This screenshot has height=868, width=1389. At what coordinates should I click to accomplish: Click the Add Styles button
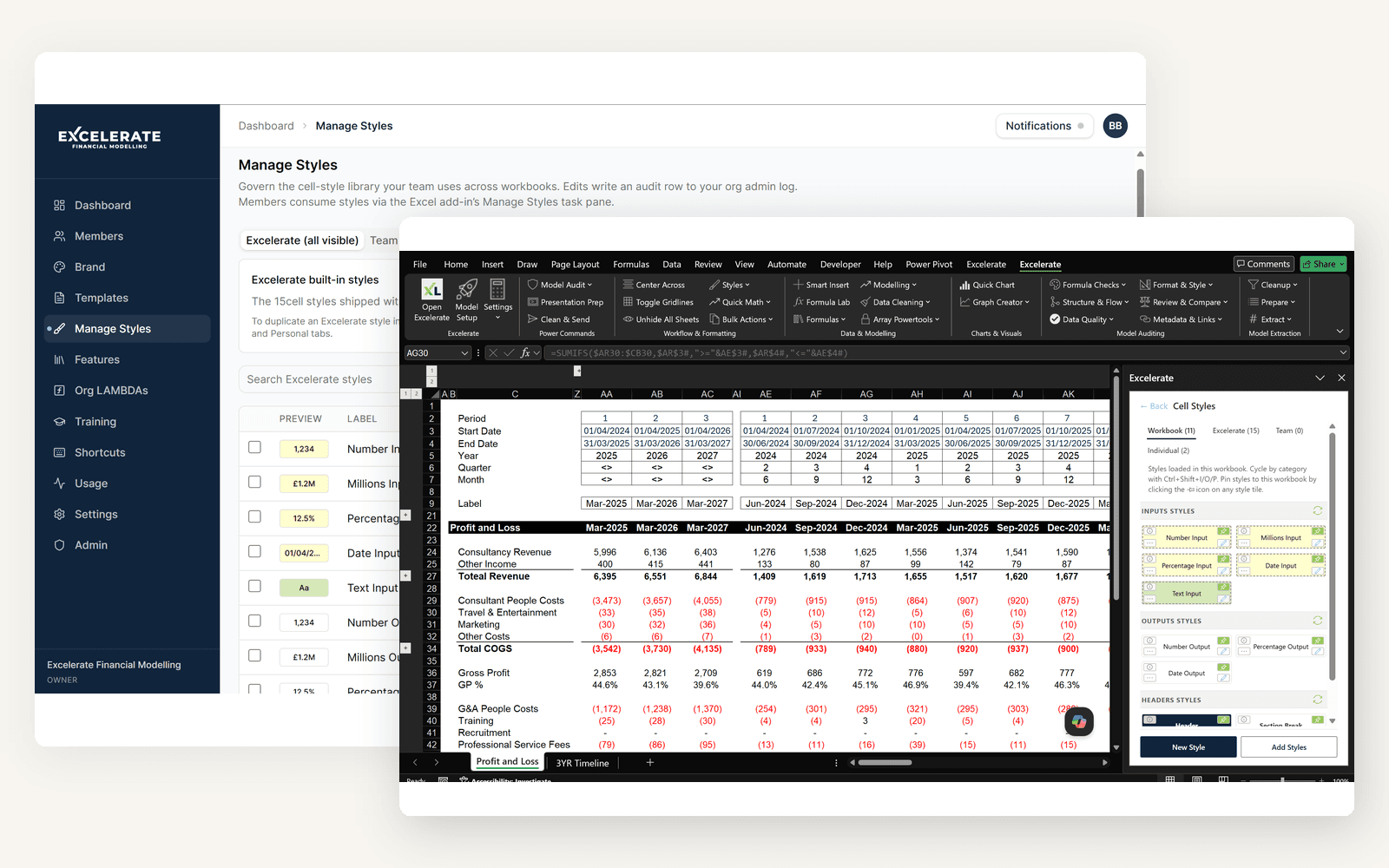[x=1289, y=747]
